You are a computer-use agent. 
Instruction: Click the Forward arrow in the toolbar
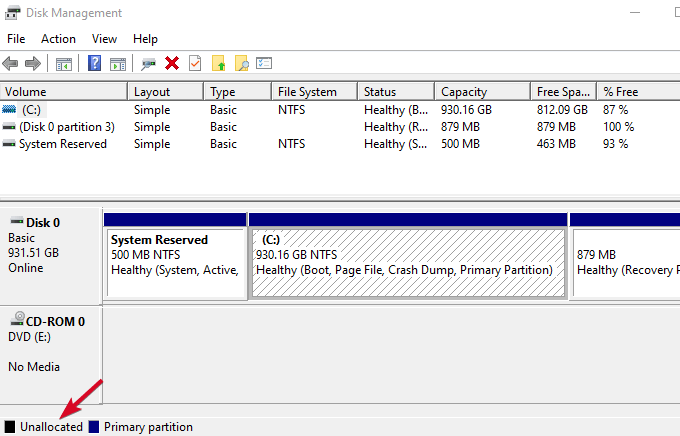33,63
